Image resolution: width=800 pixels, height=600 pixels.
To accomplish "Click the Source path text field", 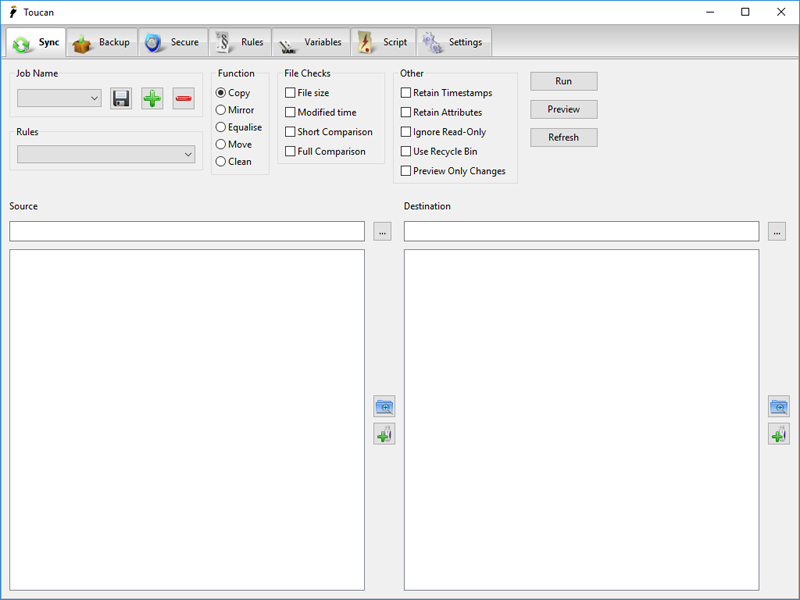I will 187,232.
